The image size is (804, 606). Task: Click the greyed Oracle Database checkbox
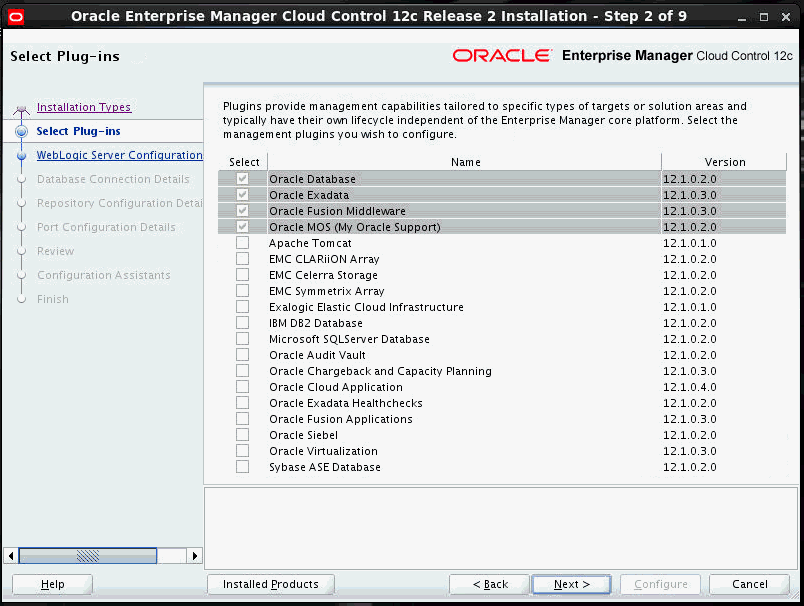tap(243, 178)
